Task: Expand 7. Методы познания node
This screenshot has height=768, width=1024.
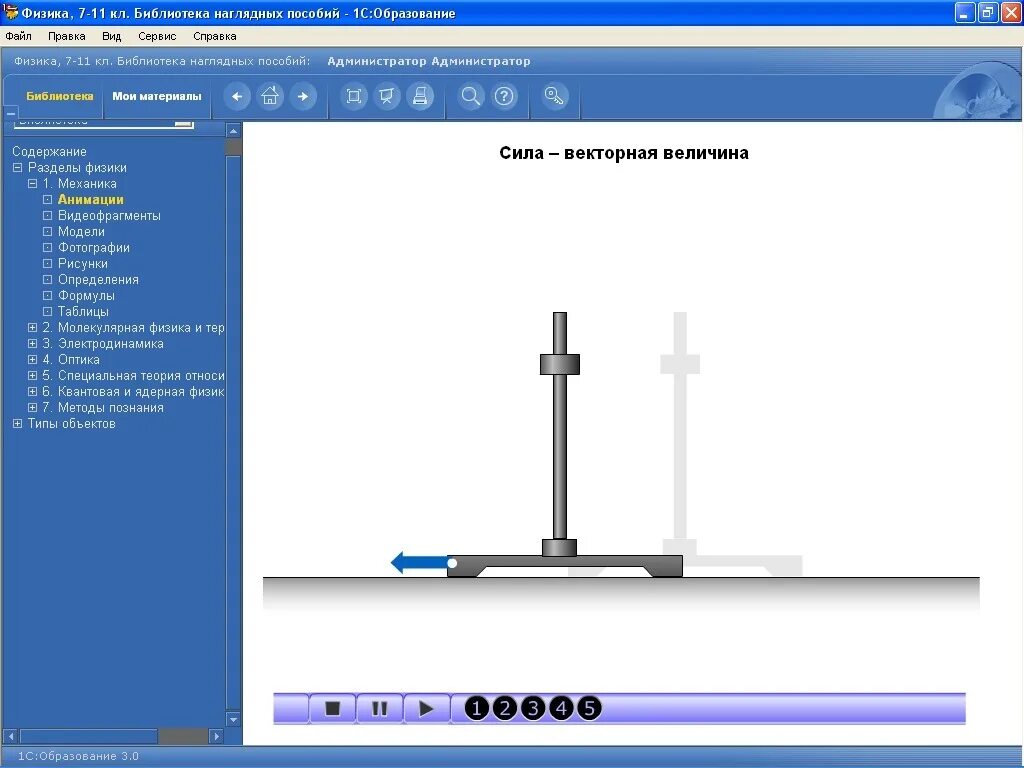Action: 32,408
